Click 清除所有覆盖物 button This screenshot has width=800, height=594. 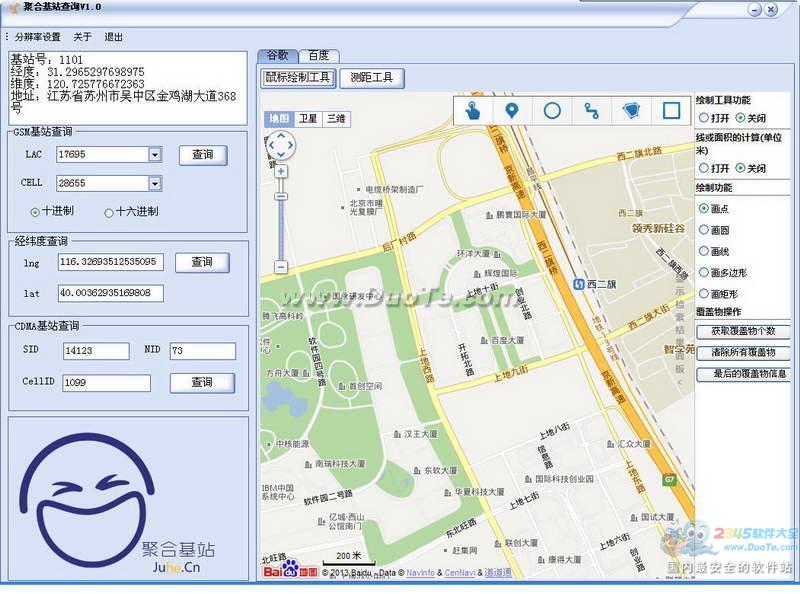click(743, 353)
